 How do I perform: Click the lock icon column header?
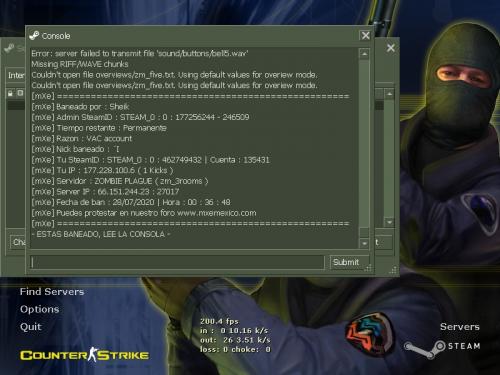point(10,93)
